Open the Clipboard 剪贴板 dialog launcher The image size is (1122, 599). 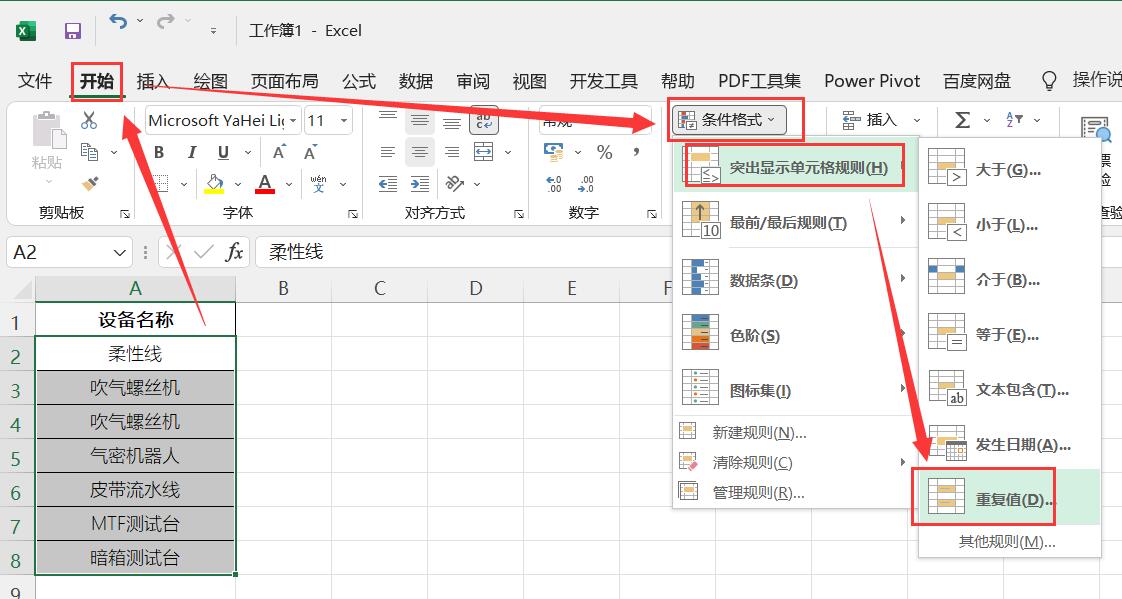125,213
